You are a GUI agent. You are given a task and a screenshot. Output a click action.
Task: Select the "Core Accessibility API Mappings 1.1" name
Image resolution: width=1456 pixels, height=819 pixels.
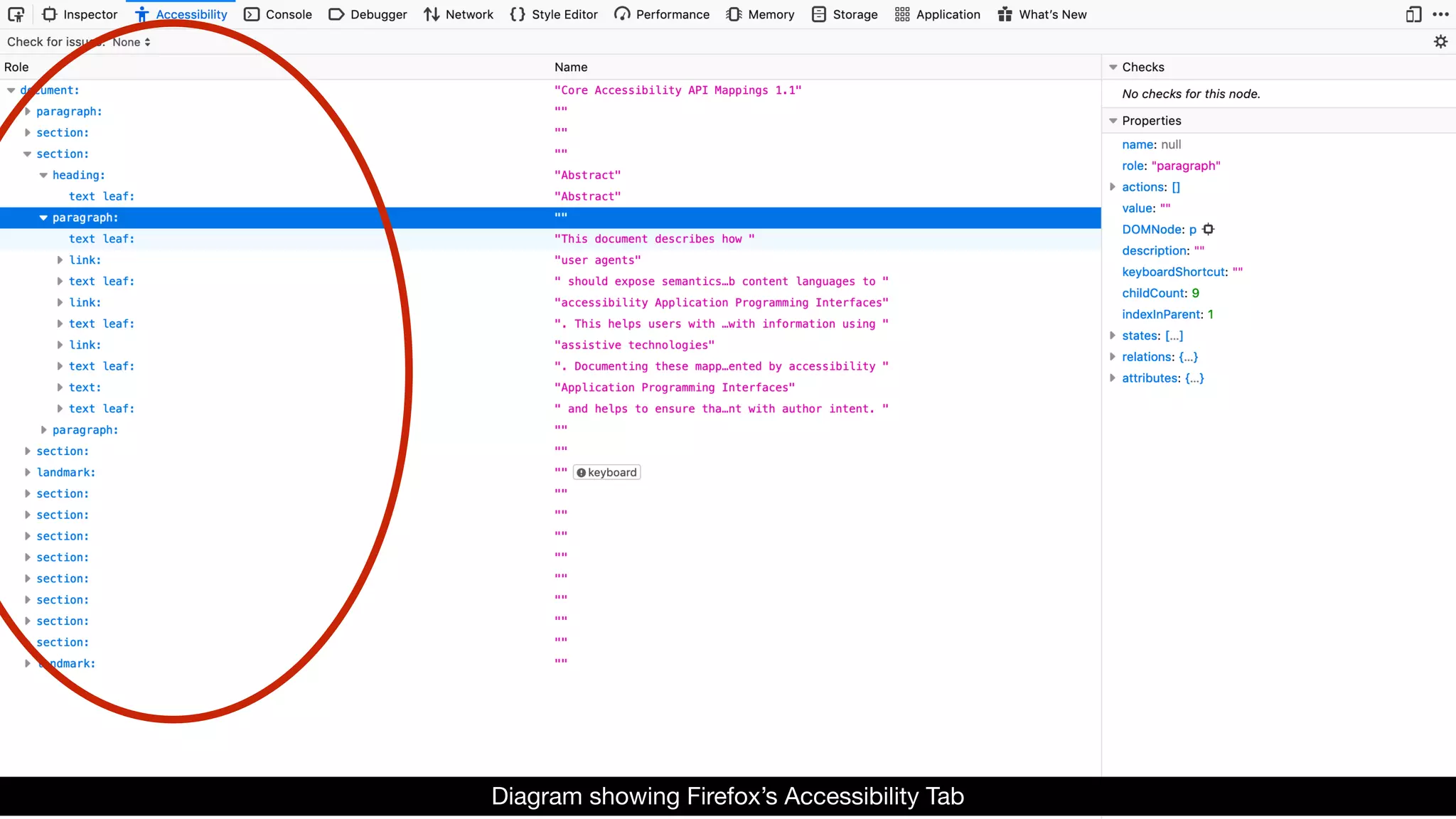[678, 90]
